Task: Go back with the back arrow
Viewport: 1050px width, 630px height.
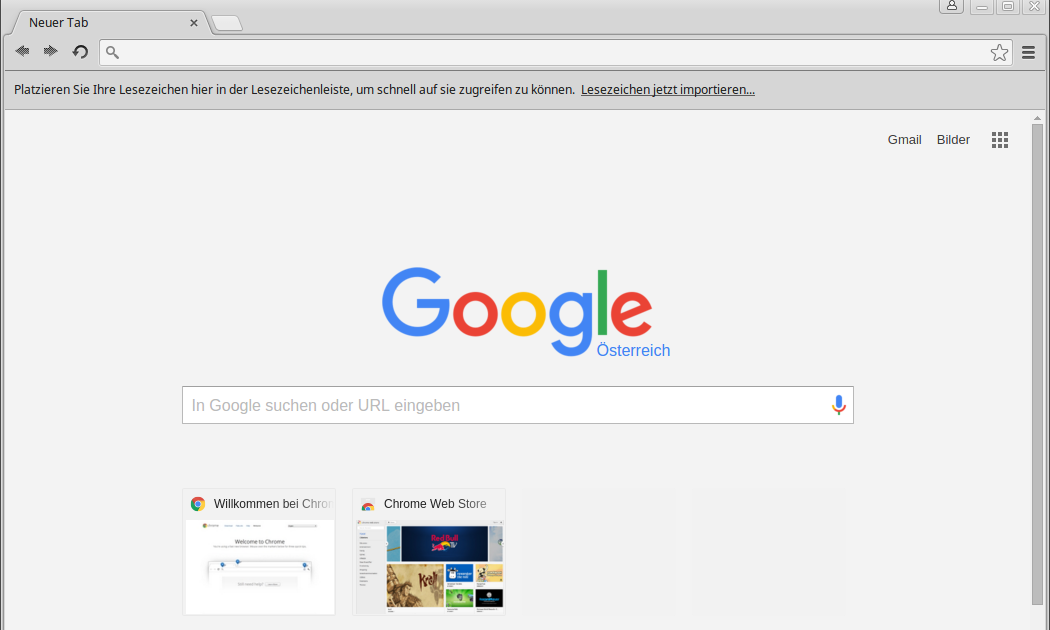Action: (x=22, y=52)
